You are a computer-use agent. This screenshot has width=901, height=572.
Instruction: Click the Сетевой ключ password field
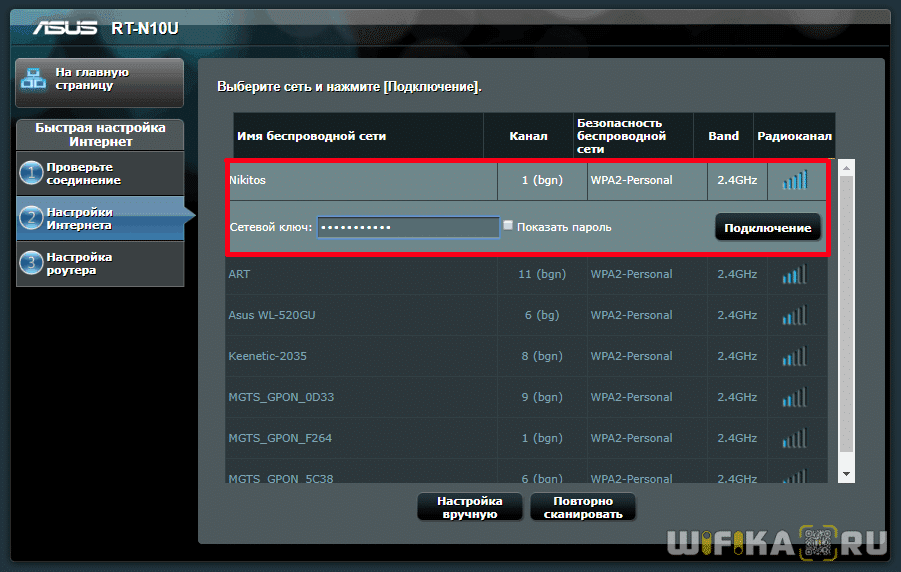coord(408,228)
